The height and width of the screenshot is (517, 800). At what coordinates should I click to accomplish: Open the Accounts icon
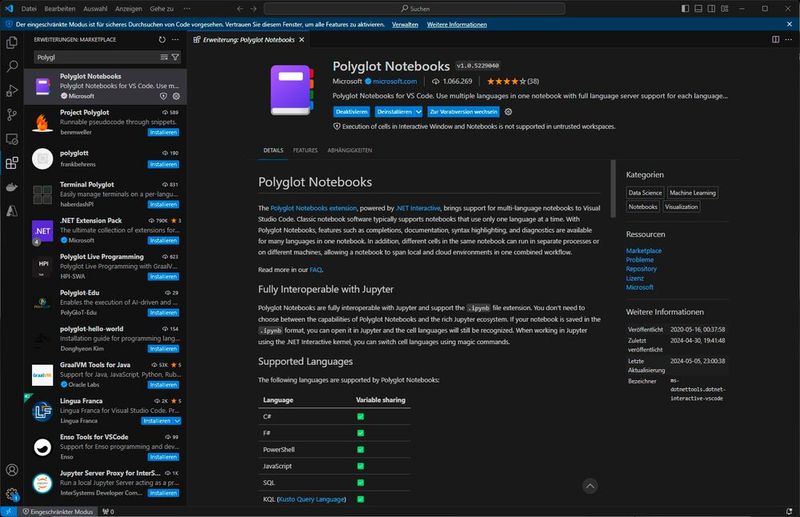click(x=12, y=470)
